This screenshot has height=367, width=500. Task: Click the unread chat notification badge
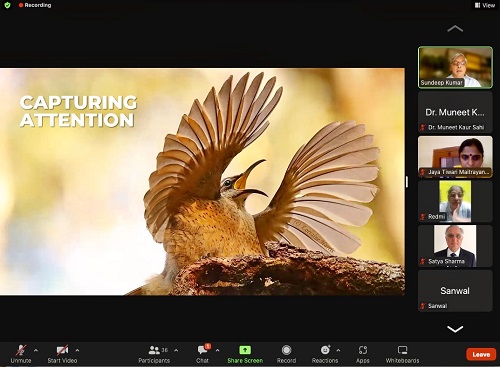[x=208, y=346]
